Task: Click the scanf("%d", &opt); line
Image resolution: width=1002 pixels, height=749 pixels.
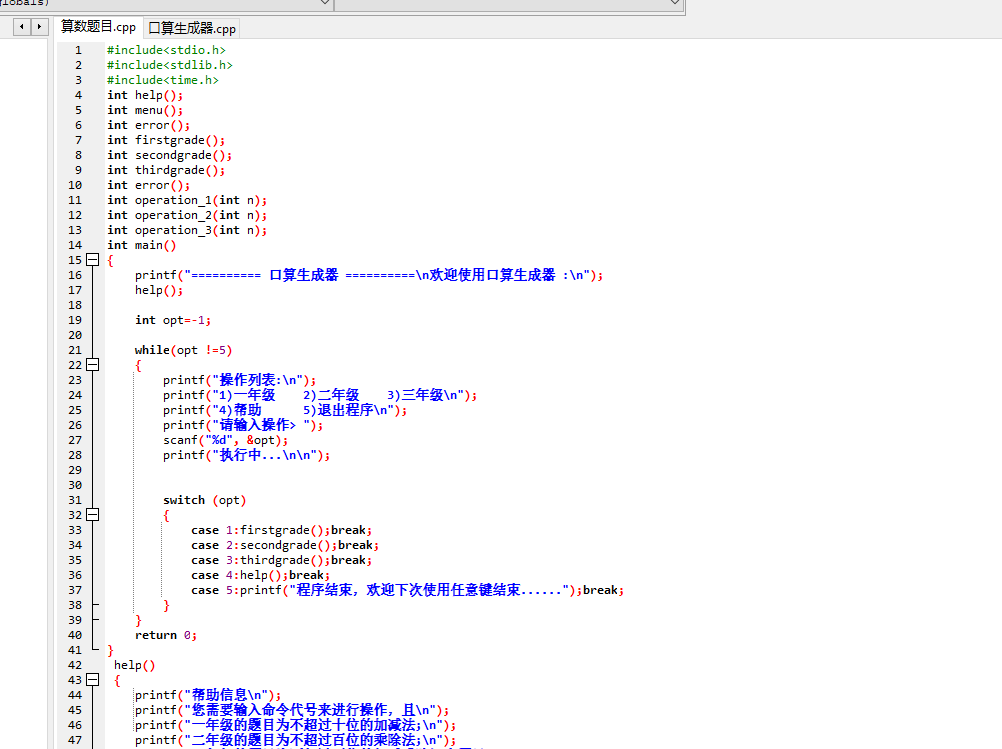Action: click(x=226, y=440)
